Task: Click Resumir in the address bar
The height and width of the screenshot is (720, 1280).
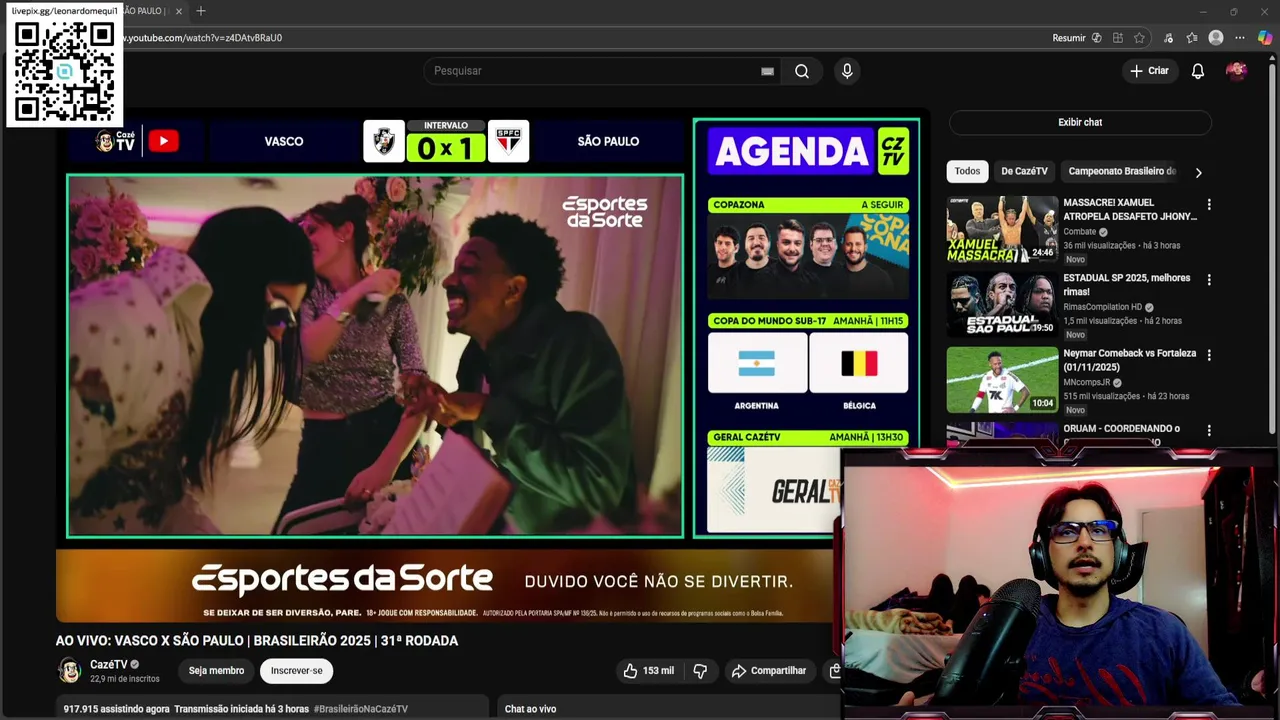Action: click(x=1068, y=38)
